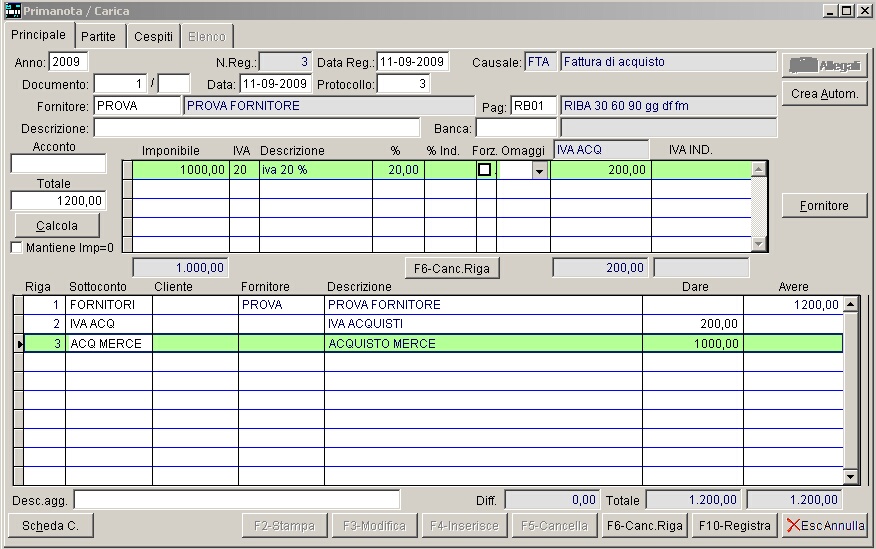Toggle the Mantiene Imp=0 checkbox
Viewport: 876px width, 549px height.
coord(17,247)
